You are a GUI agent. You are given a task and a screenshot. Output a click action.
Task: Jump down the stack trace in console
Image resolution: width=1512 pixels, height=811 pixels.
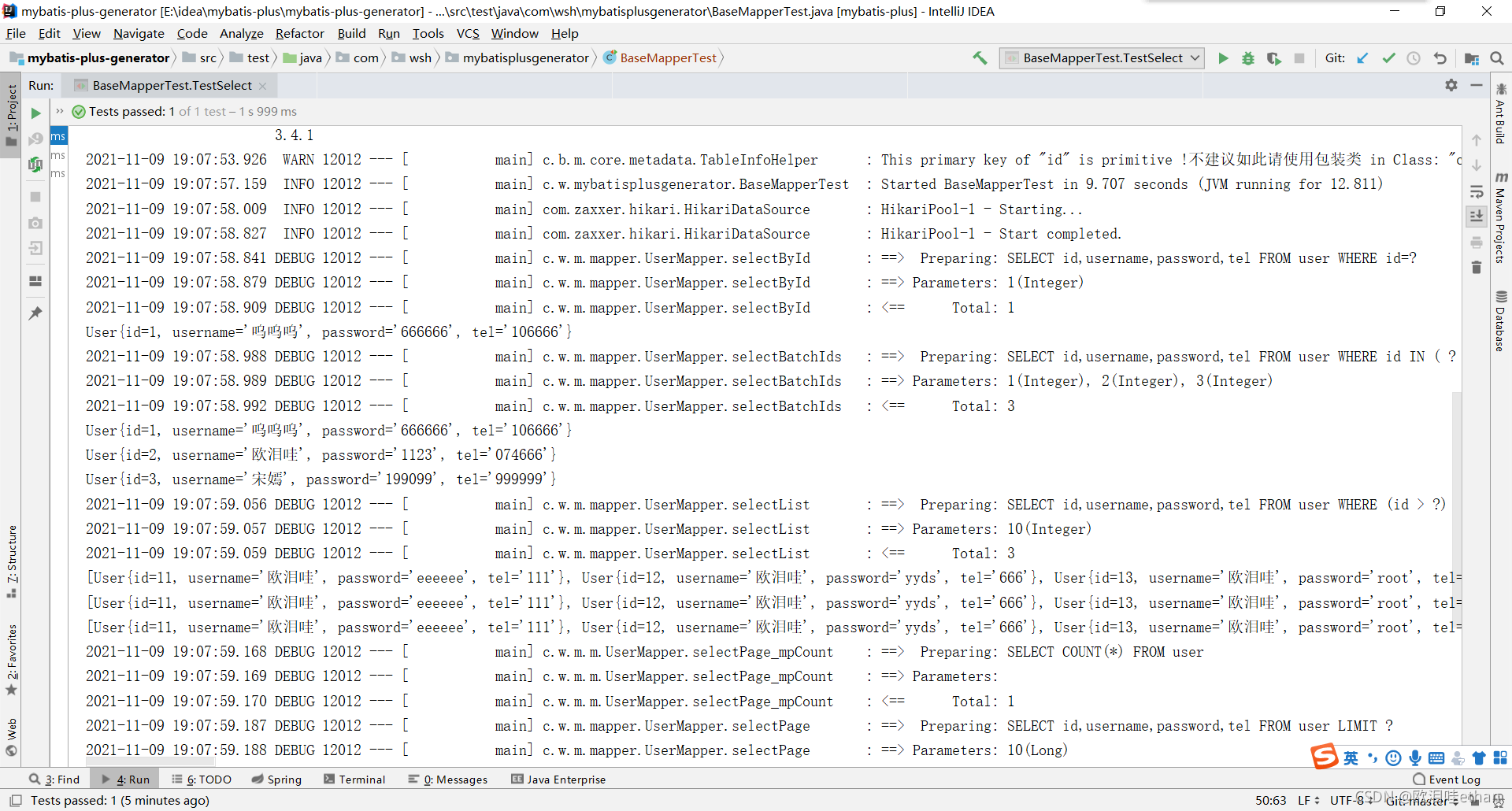1477,166
